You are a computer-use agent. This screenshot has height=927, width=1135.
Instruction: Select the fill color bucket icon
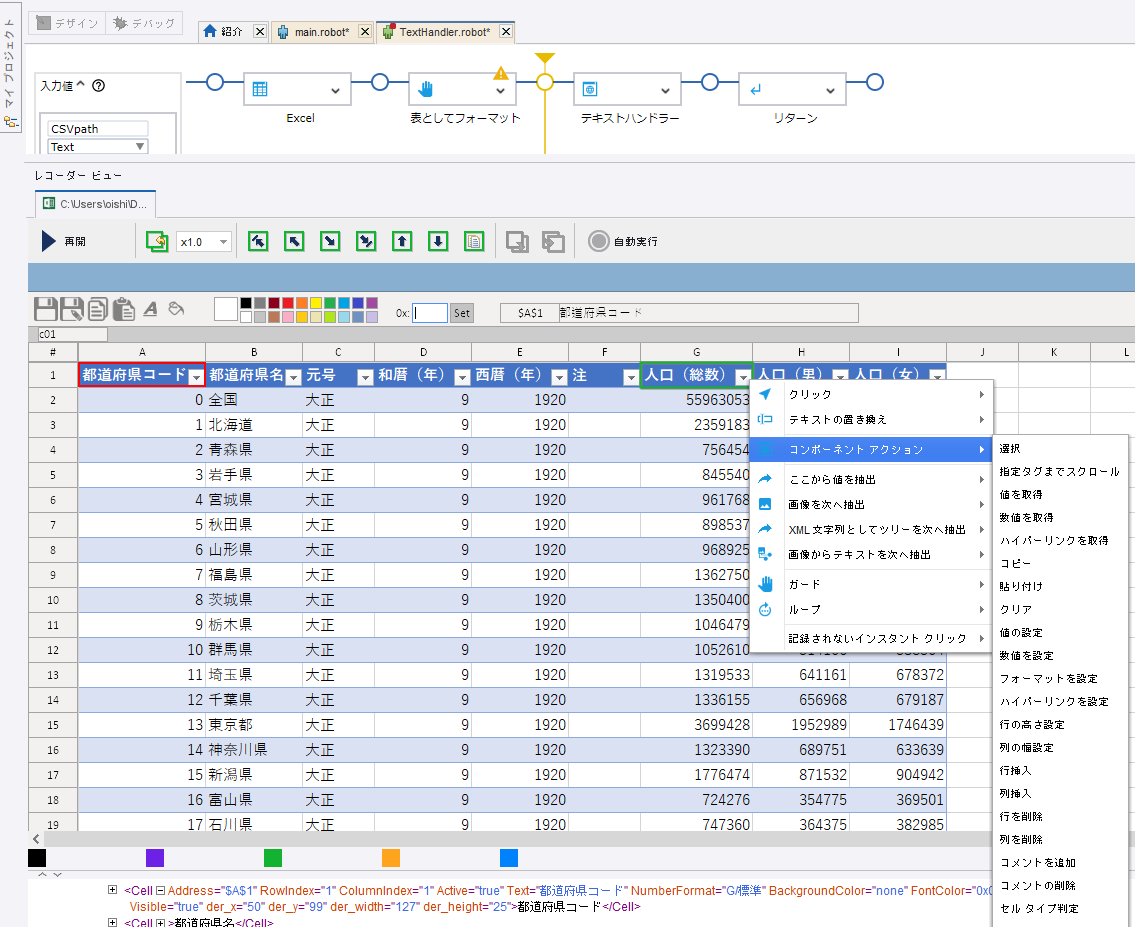176,308
